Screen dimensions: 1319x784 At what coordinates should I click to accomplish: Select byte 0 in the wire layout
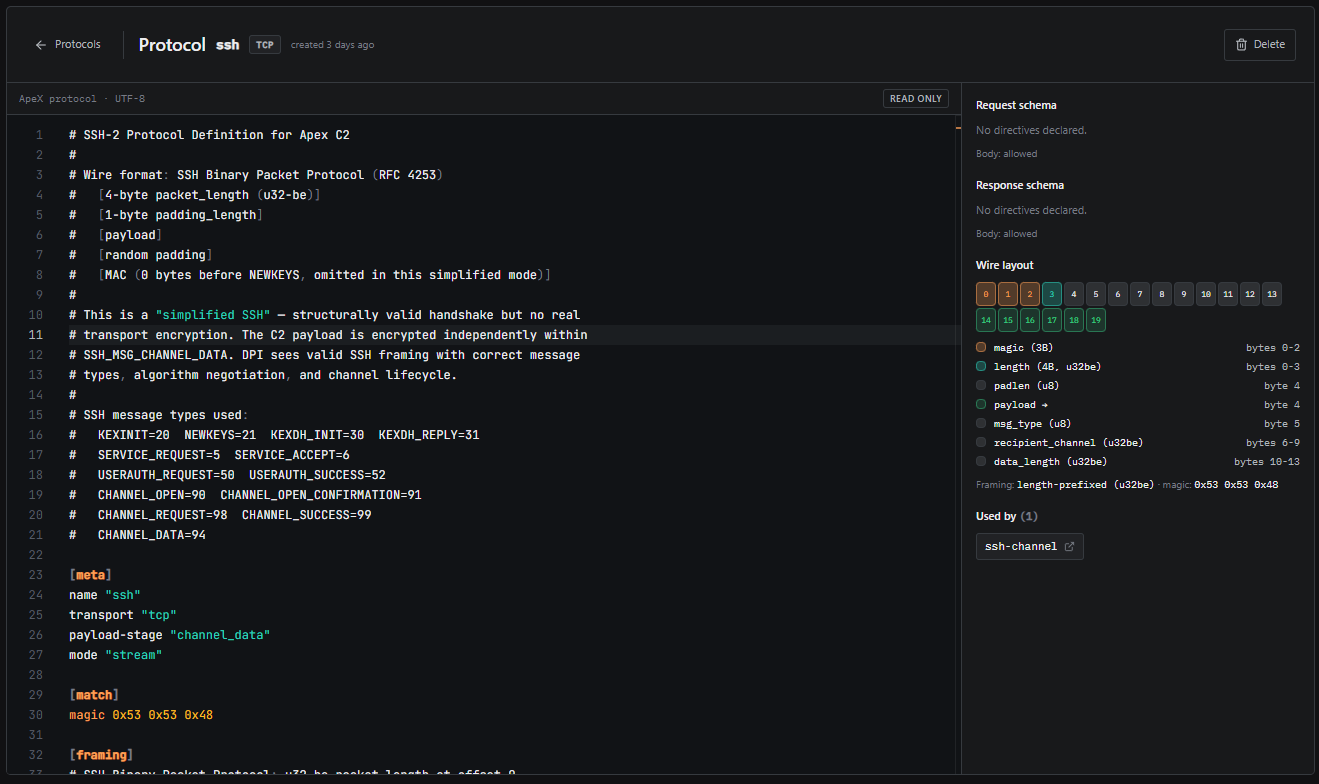click(x=986, y=294)
